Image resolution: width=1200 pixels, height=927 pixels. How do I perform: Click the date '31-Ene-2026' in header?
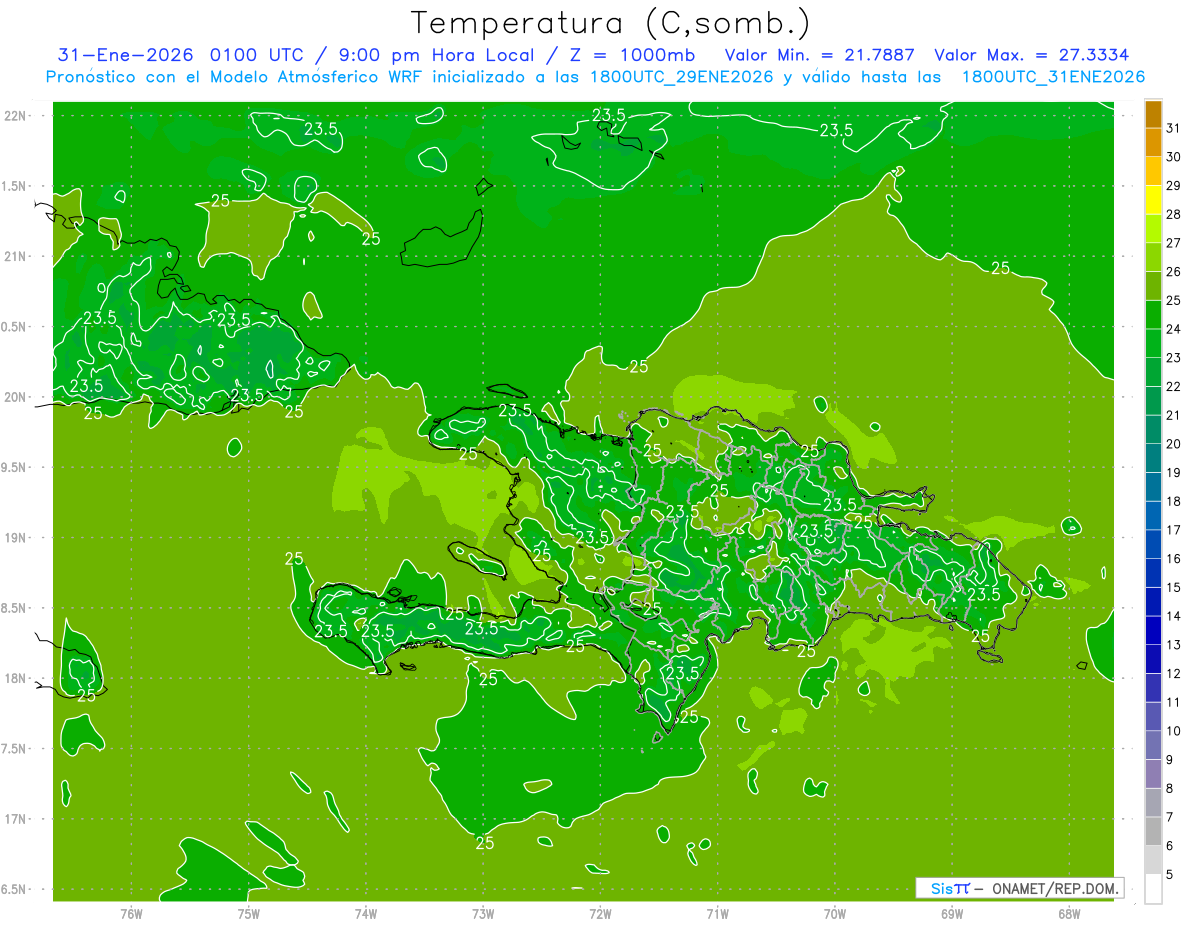tap(125, 55)
